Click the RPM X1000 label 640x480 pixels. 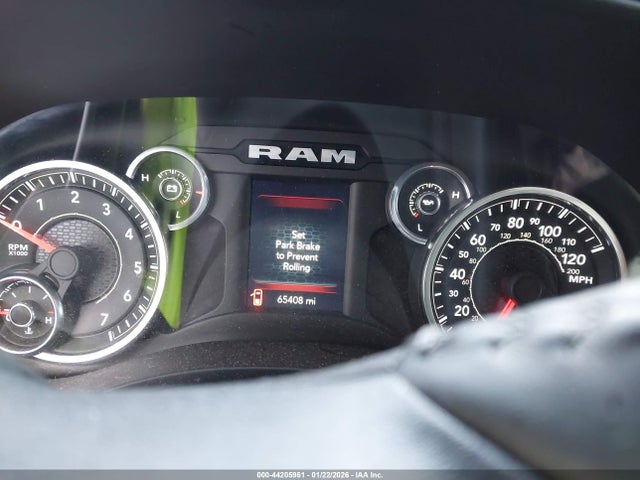click(17, 249)
